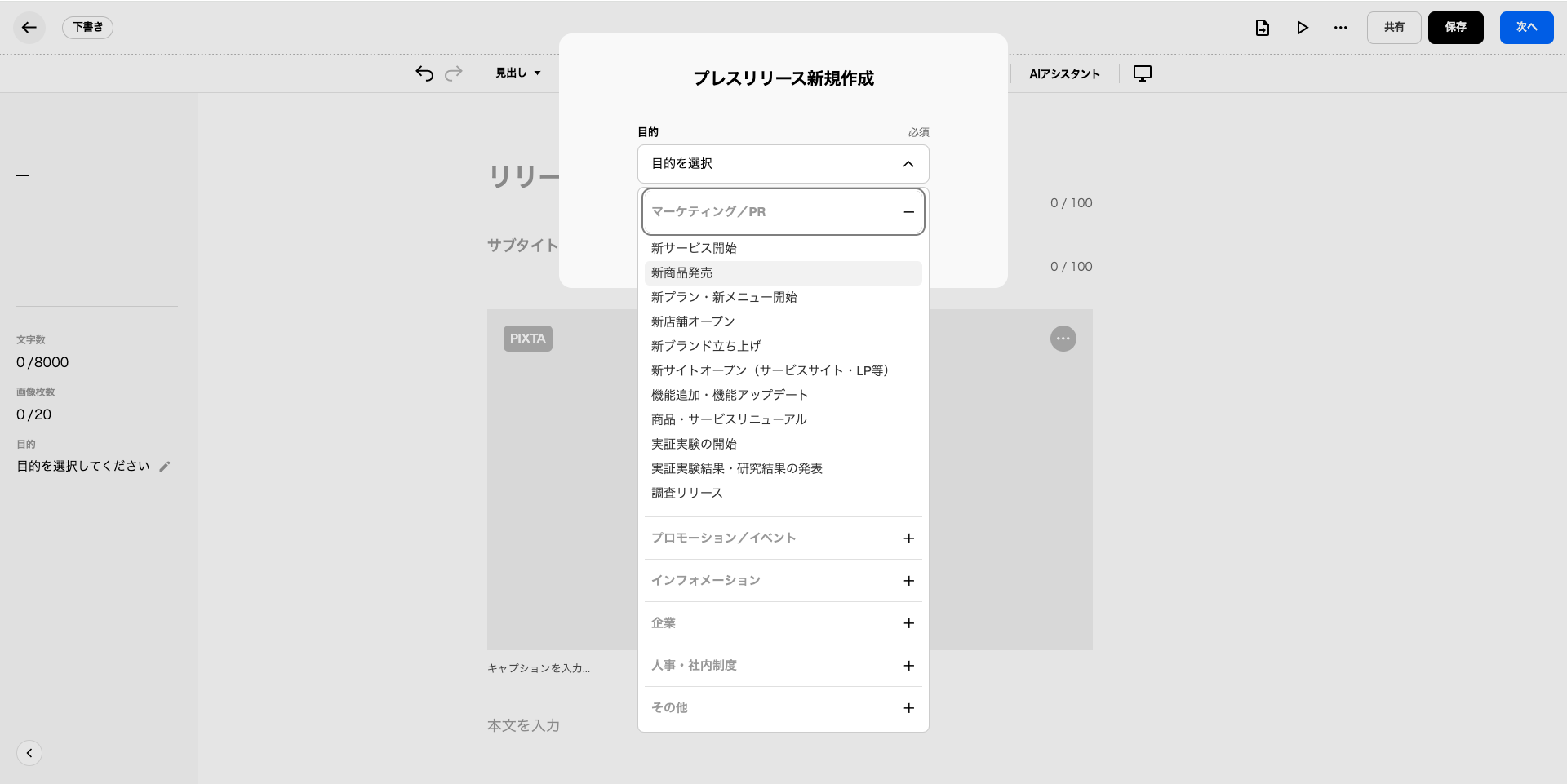This screenshot has width=1567, height=784.
Task: Select 新ブランド立ち上げ option
Action: point(783,346)
